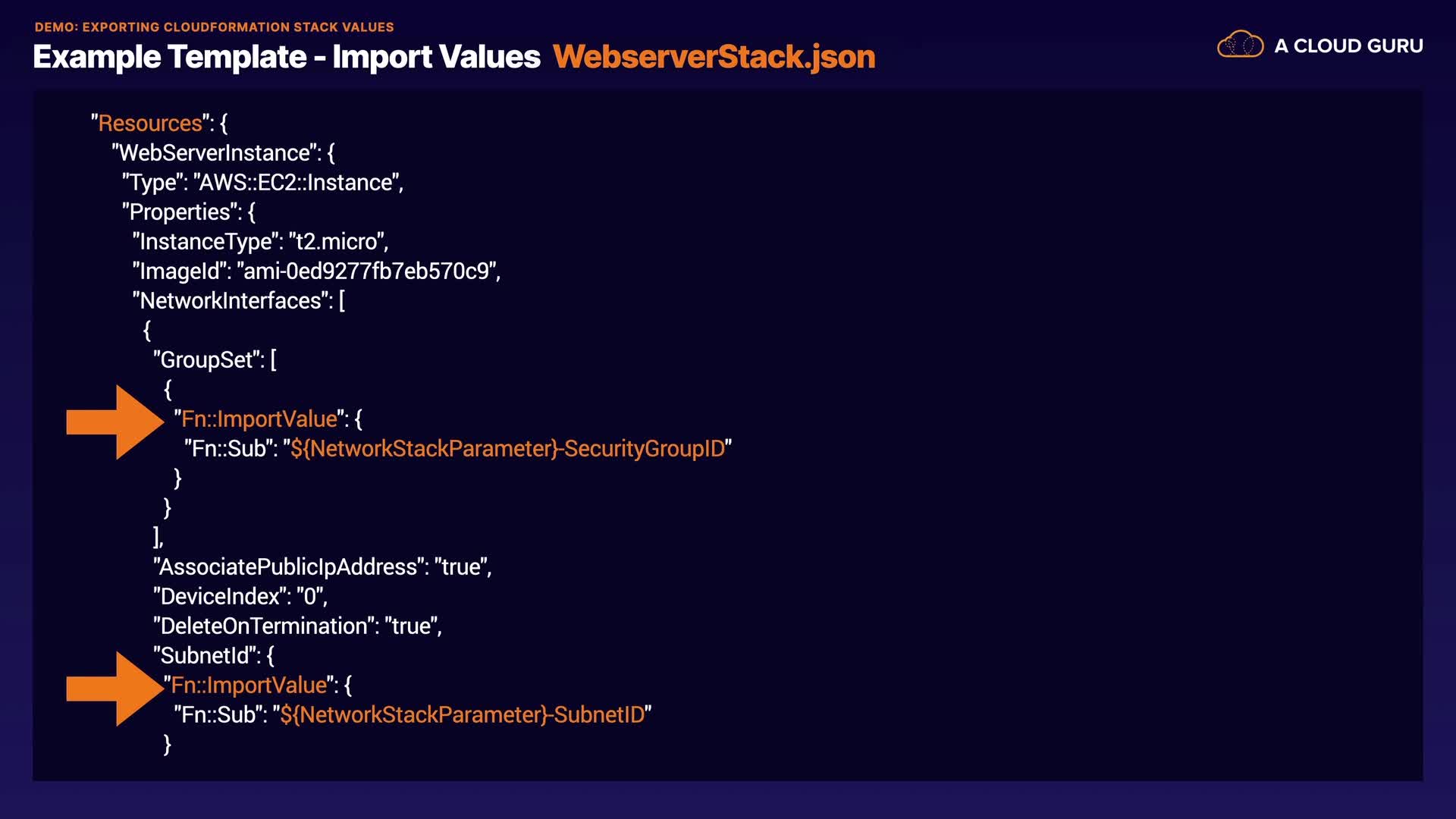Click the orange arrow beside SubnetID import
This screenshot has width=1456, height=819.
click(x=115, y=689)
